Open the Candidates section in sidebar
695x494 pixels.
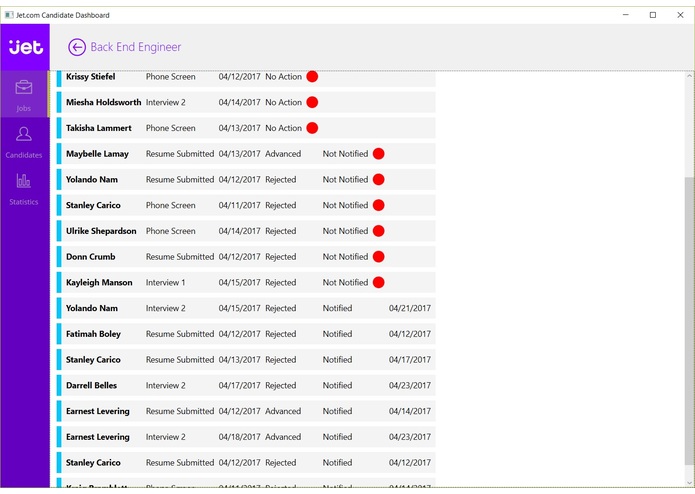[24, 142]
